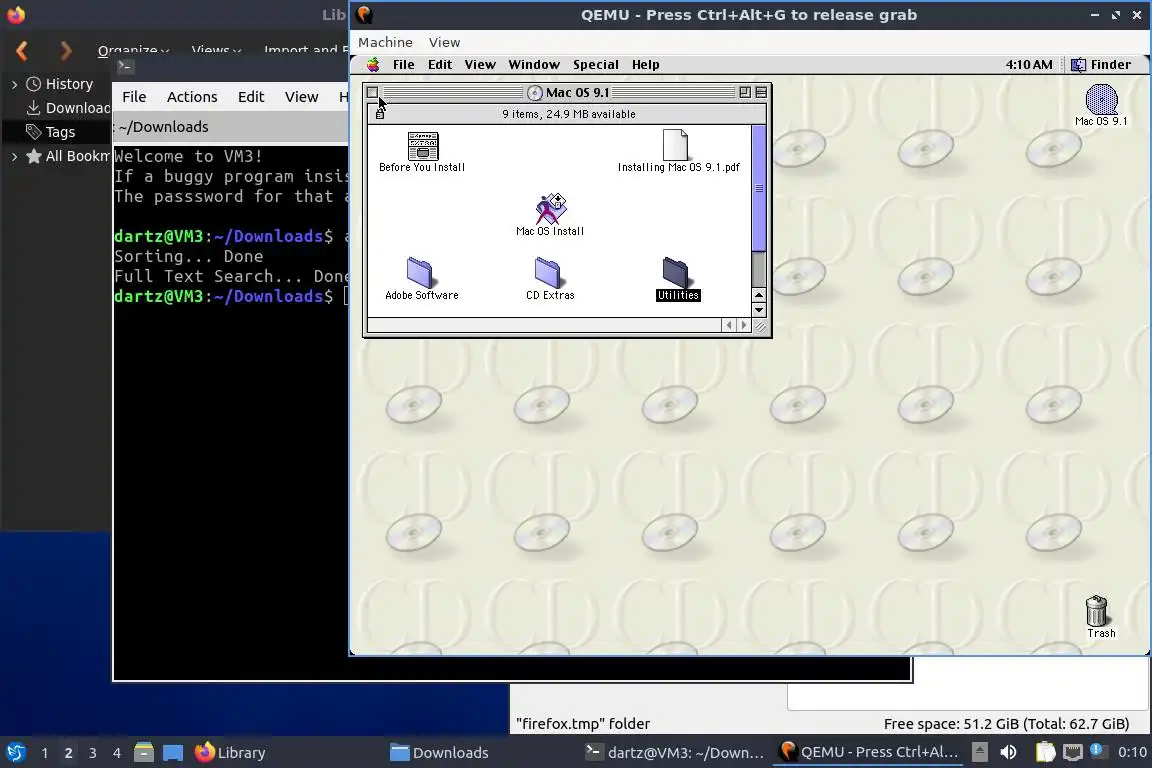The width and height of the screenshot is (1152, 768).
Task: Click the horizontal scroll right arrow
Action: (x=744, y=325)
